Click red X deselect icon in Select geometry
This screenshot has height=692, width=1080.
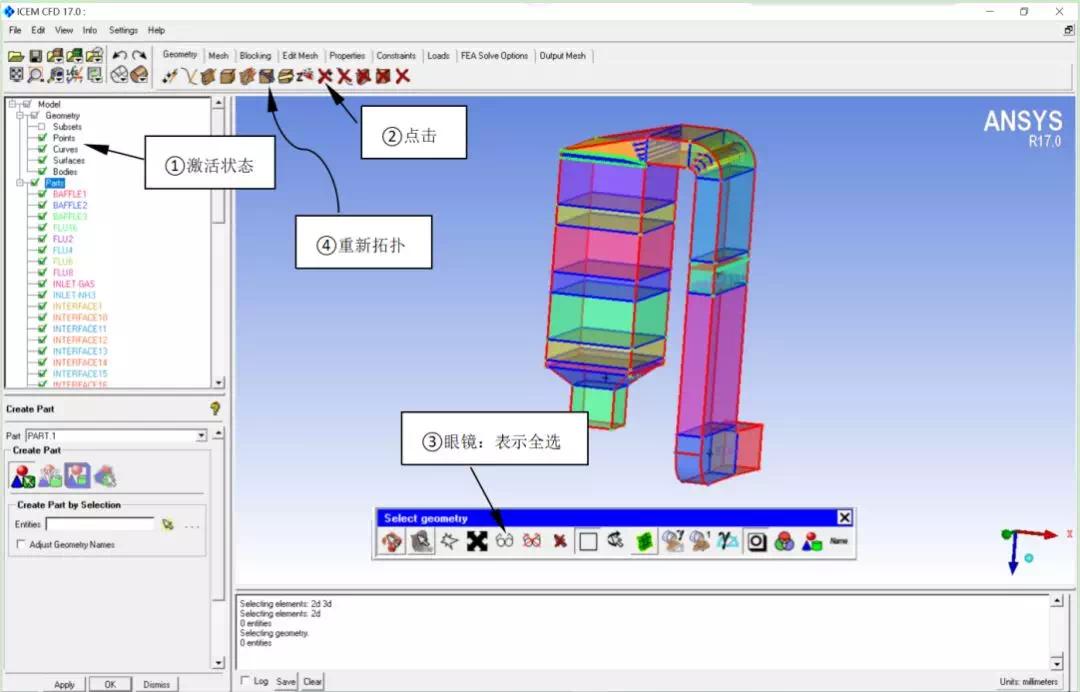coord(560,541)
